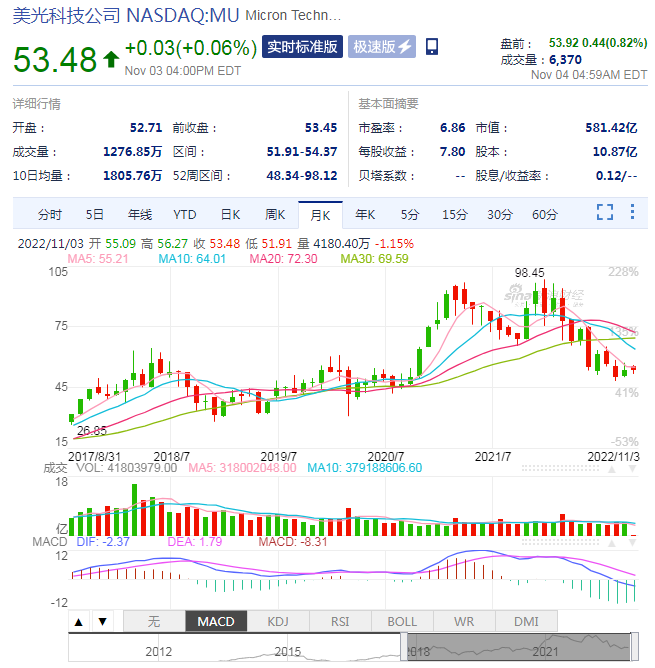
Task: Click 2012 area of the timeline navigator
Action: pyautogui.click(x=159, y=652)
